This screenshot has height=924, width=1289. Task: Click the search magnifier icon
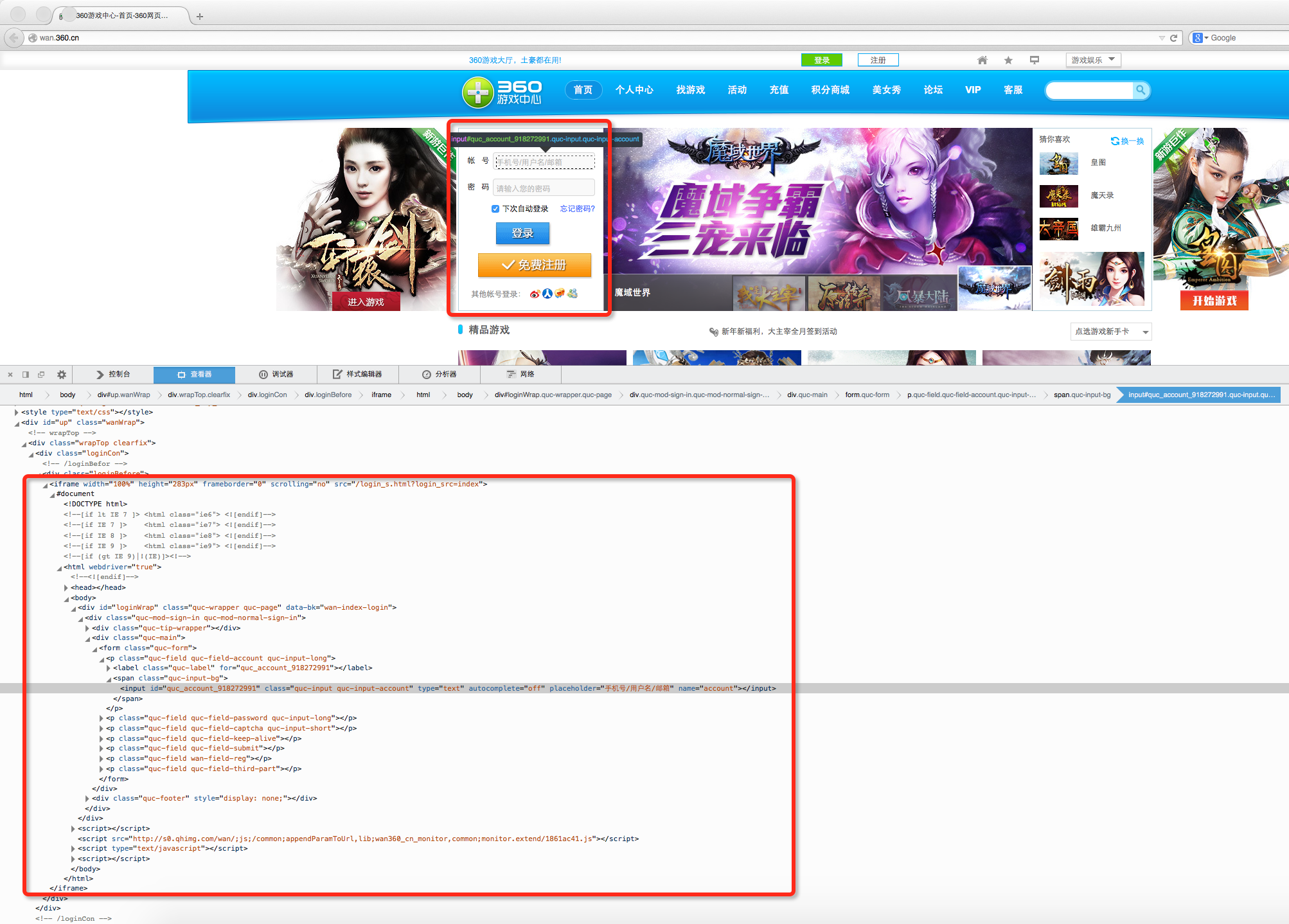pos(1141,90)
